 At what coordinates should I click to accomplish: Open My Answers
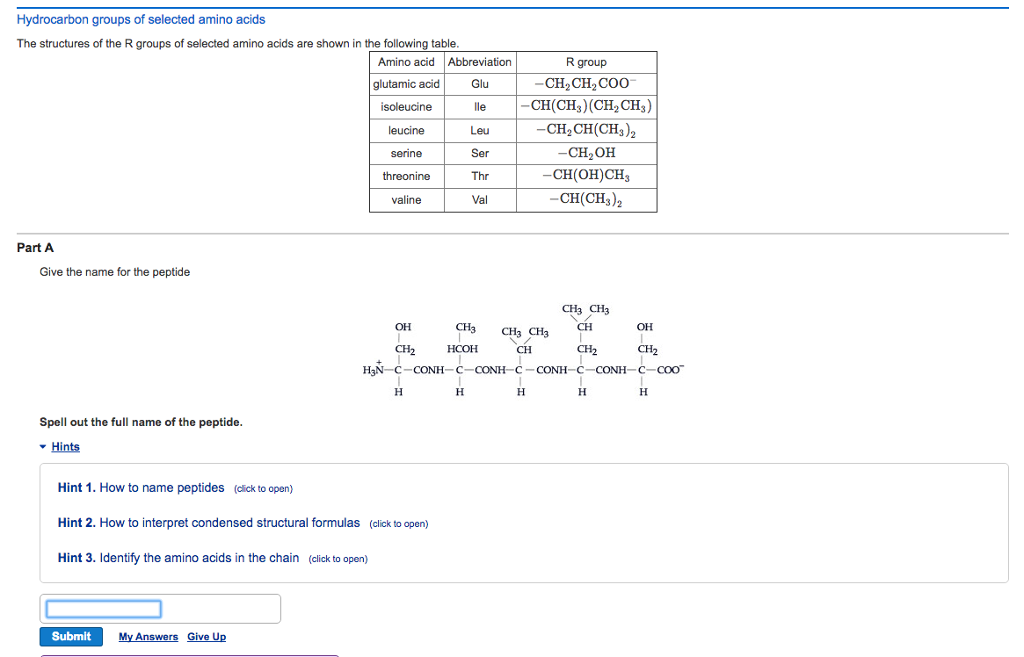(x=147, y=636)
